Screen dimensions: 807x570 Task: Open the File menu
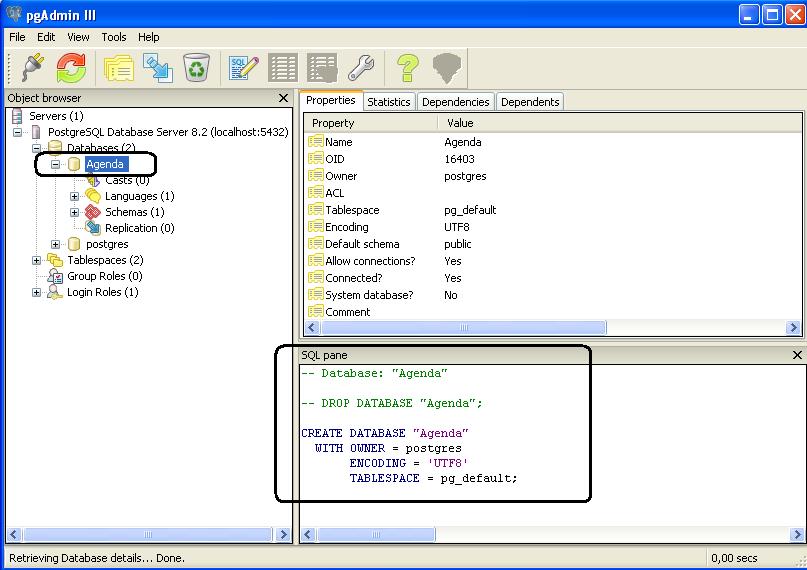(17, 37)
